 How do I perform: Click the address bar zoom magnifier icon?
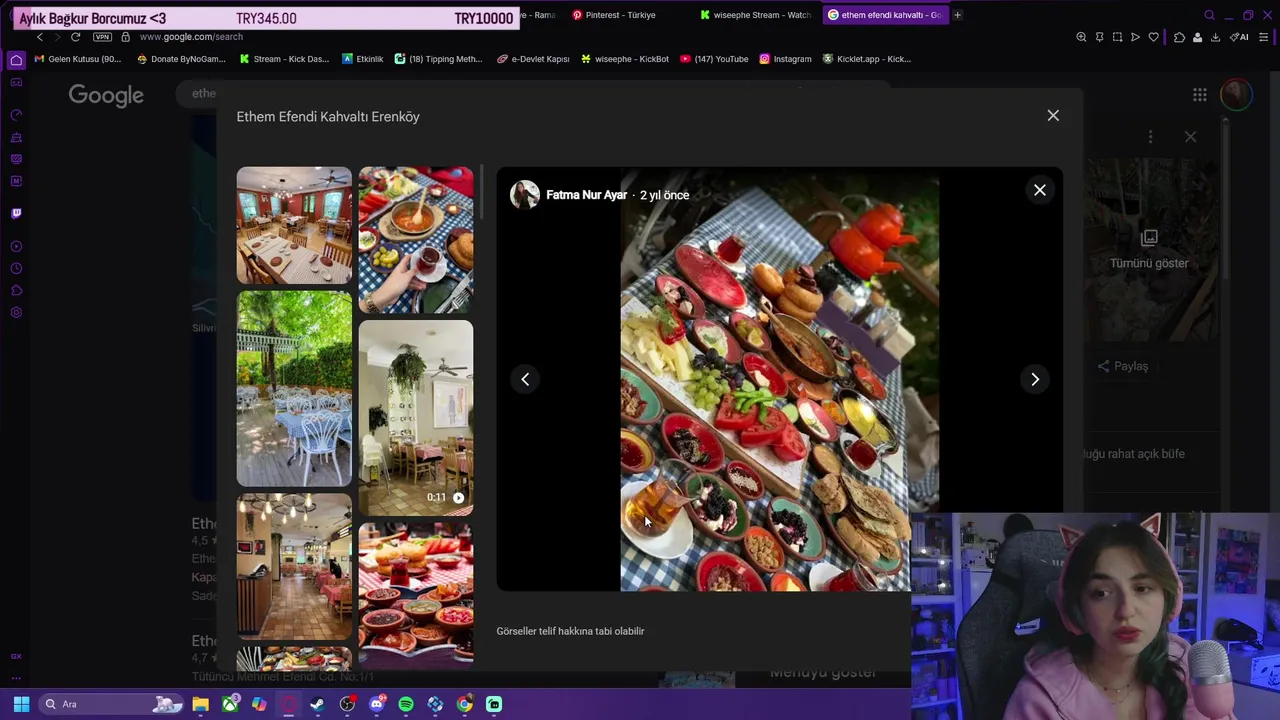(x=1081, y=37)
